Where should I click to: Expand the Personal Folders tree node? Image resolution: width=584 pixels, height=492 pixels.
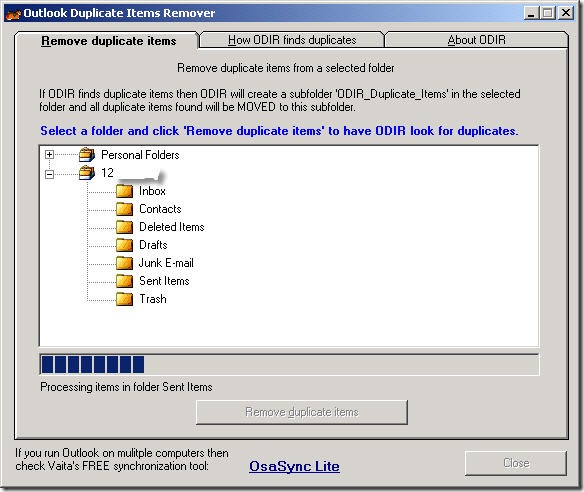pyautogui.click(x=49, y=155)
